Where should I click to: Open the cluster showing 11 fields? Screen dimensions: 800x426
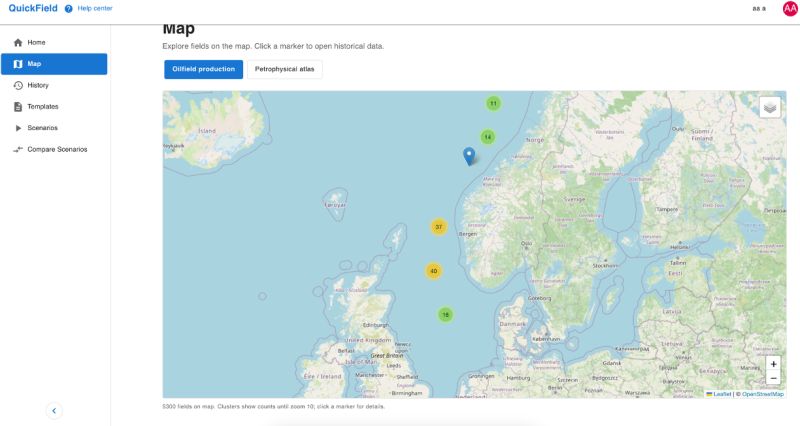coord(493,104)
